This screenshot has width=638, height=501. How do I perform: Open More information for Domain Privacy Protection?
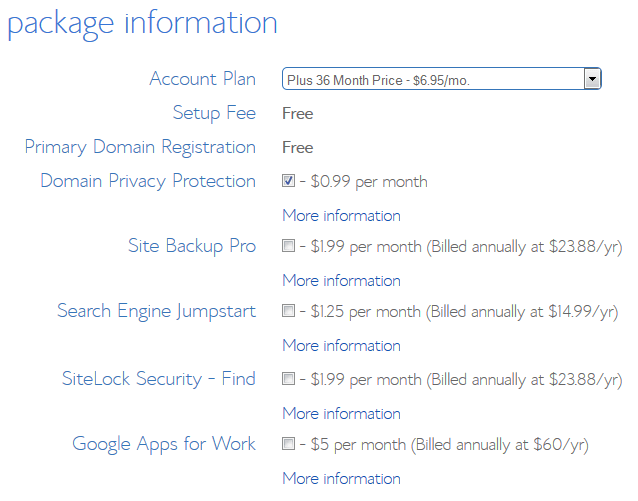click(341, 215)
